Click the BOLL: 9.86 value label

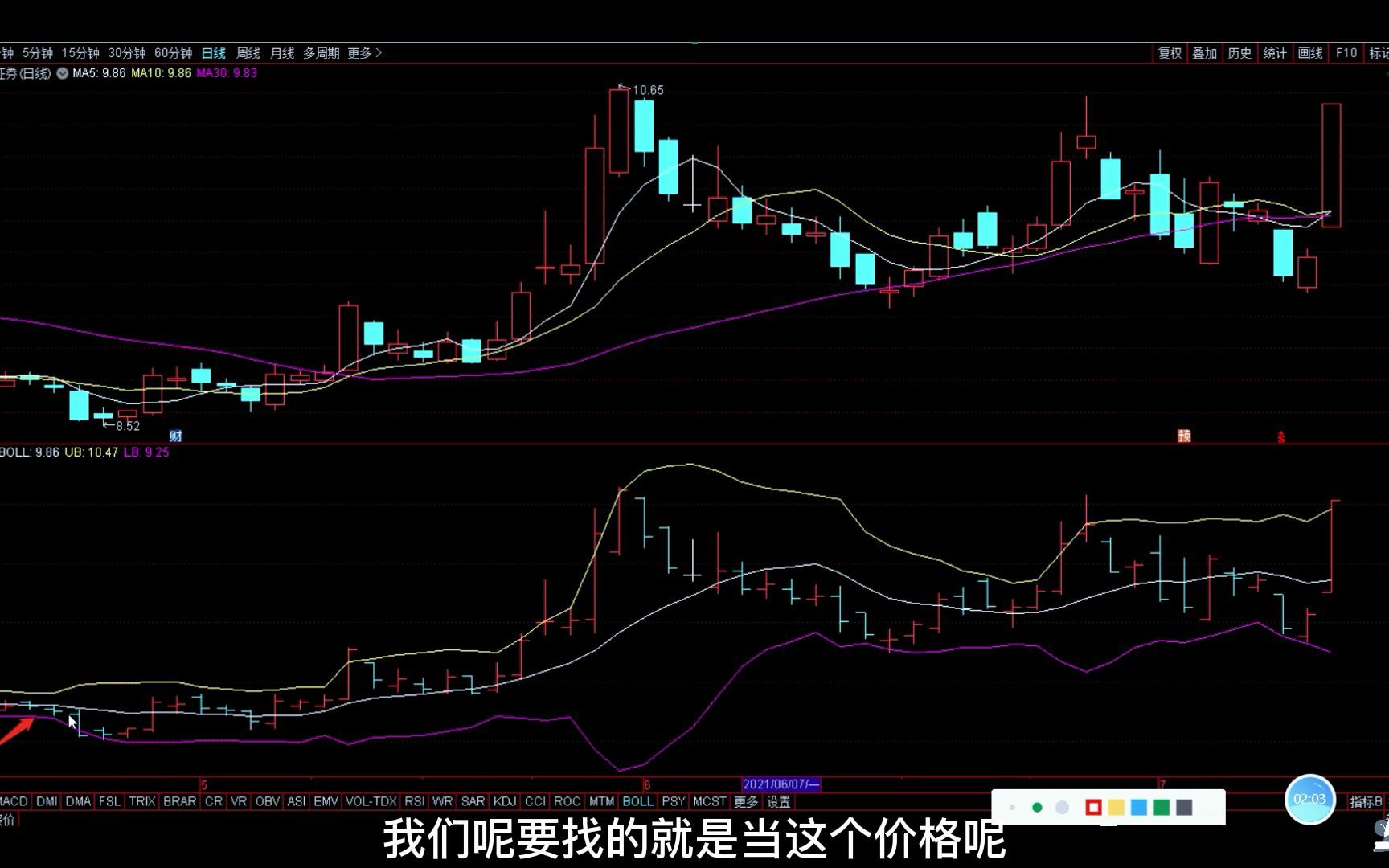tap(30, 452)
